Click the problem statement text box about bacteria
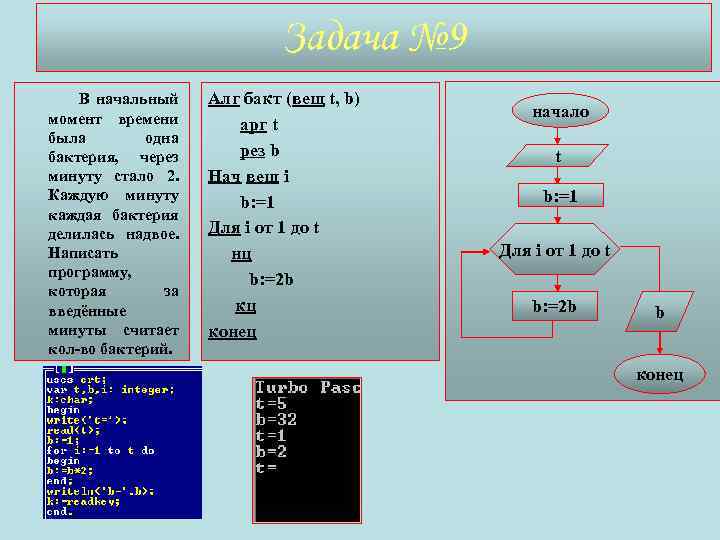720x540 pixels. tap(102, 222)
